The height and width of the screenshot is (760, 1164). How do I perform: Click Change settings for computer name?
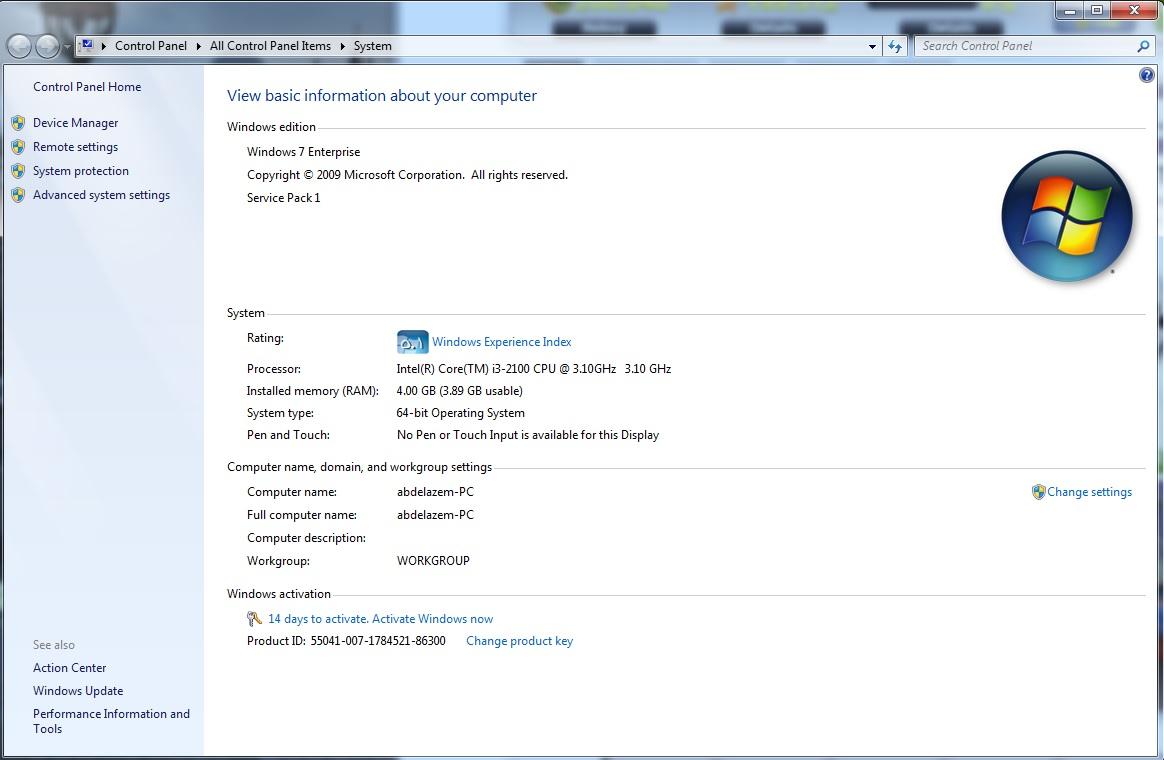point(1089,492)
